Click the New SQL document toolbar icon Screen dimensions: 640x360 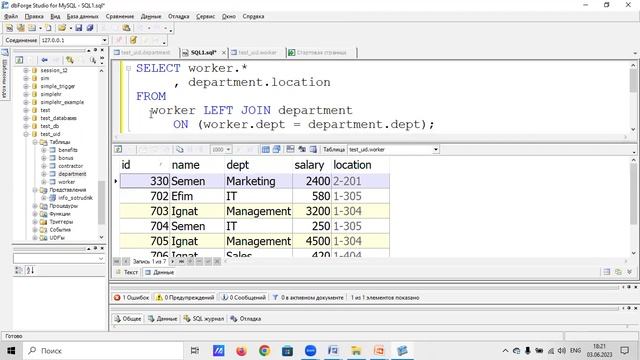click(x=9, y=28)
